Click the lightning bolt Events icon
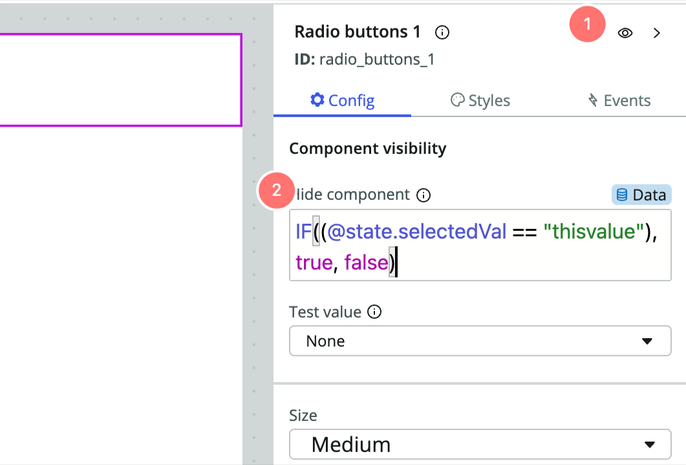 593,100
